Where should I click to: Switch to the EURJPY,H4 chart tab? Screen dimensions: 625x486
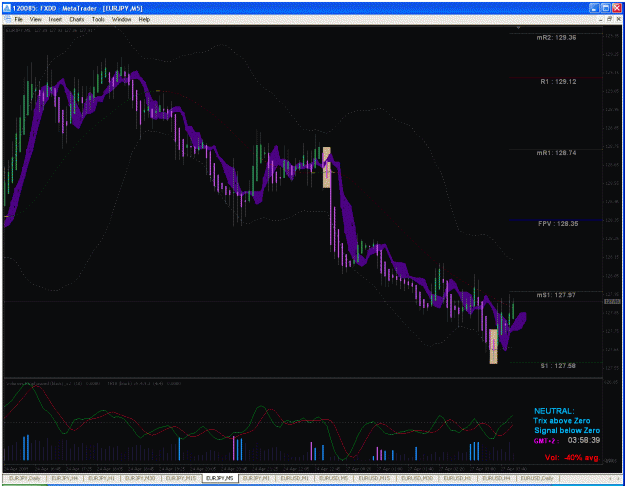[64, 478]
